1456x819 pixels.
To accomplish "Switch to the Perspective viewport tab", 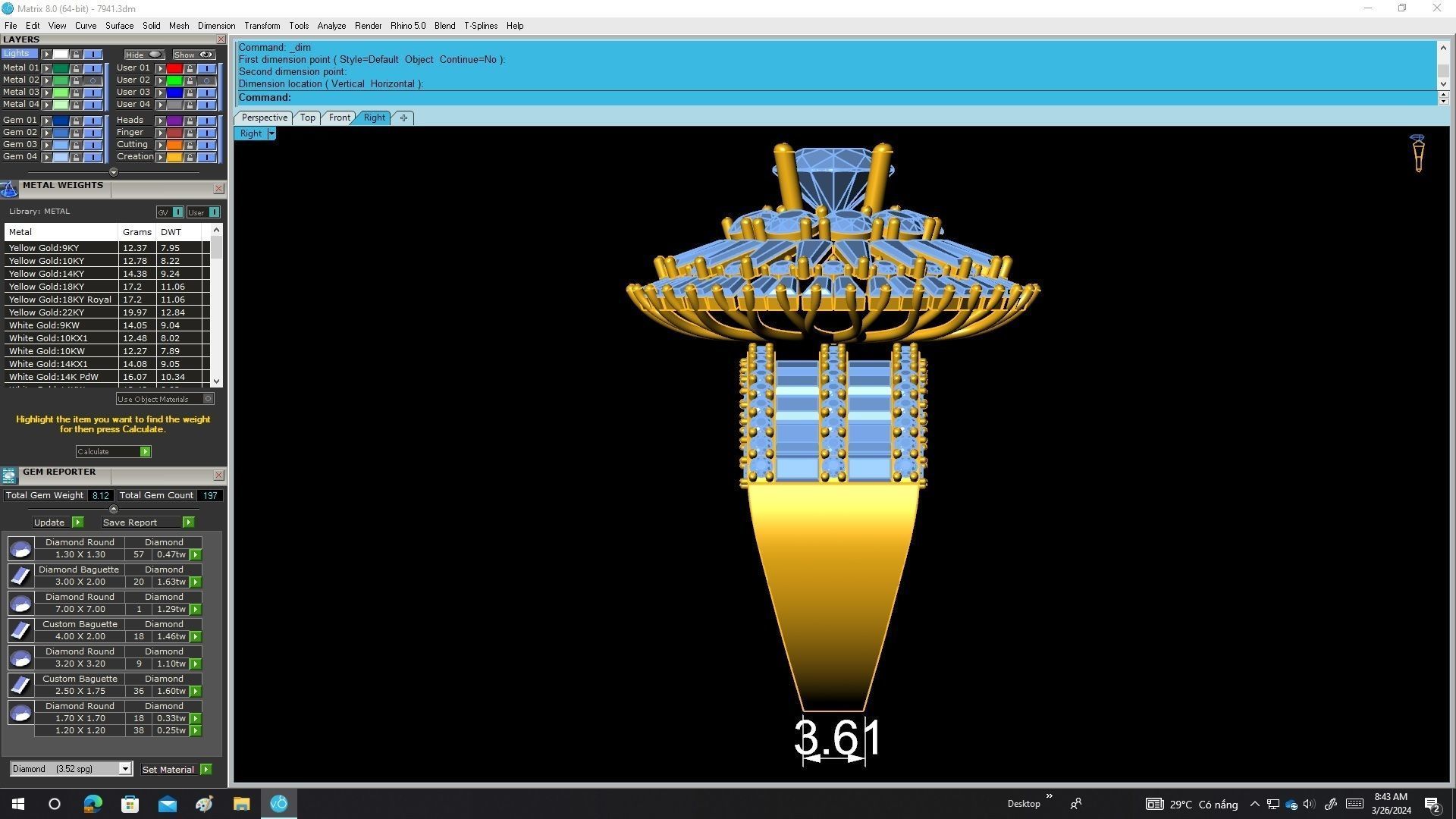I will [x=264, y=118].
